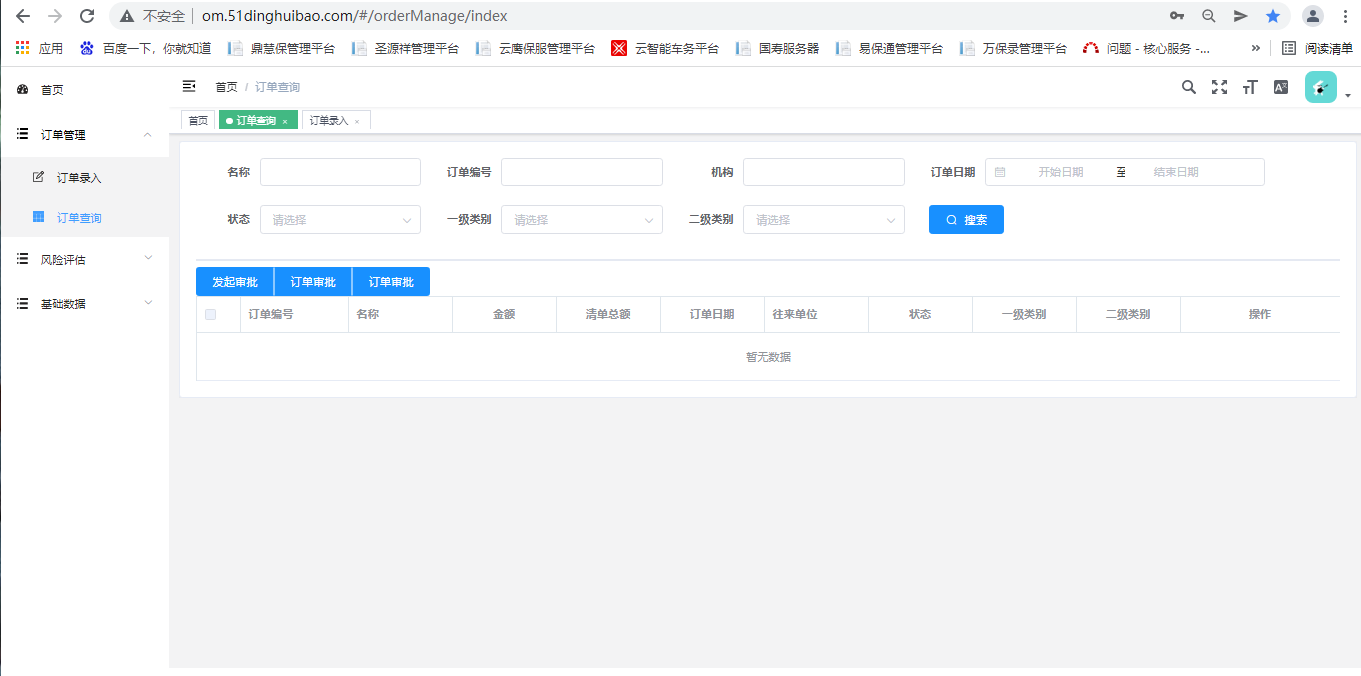1361x676 pixels.
Task: Click the header search magnifier icon
Action: 1188,88
